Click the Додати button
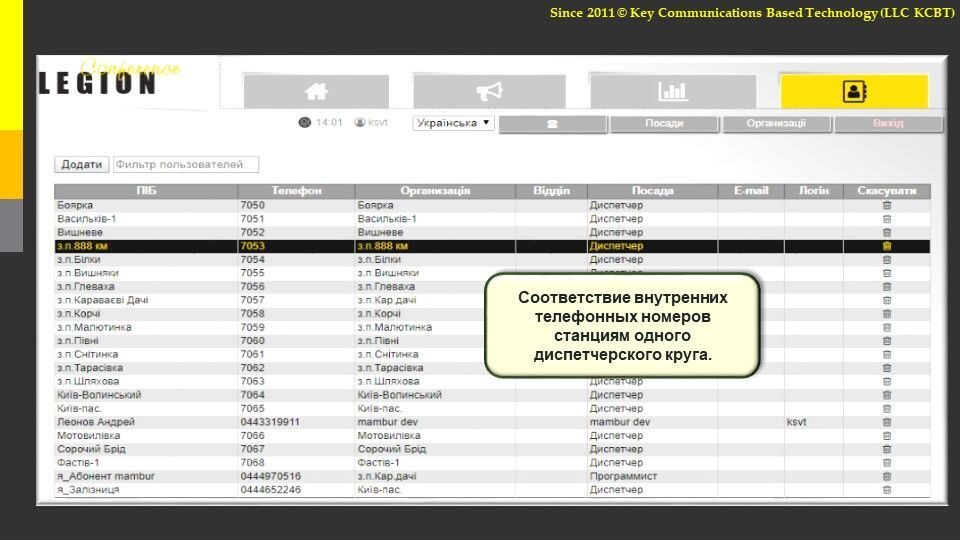Viewport: 960px width, 540px height. click(x=81, y=164)
